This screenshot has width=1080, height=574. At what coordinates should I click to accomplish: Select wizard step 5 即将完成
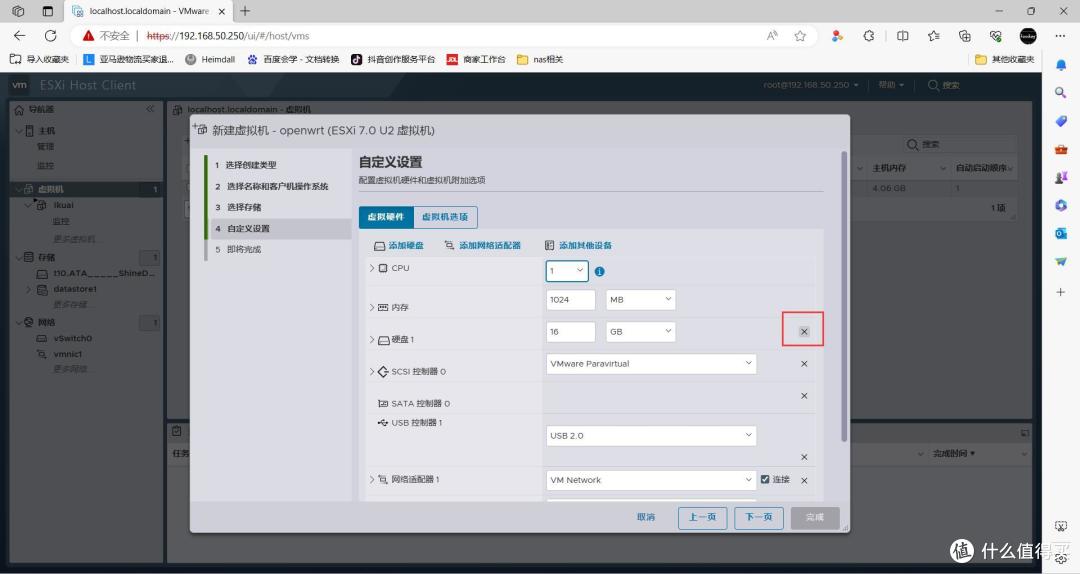238,249
